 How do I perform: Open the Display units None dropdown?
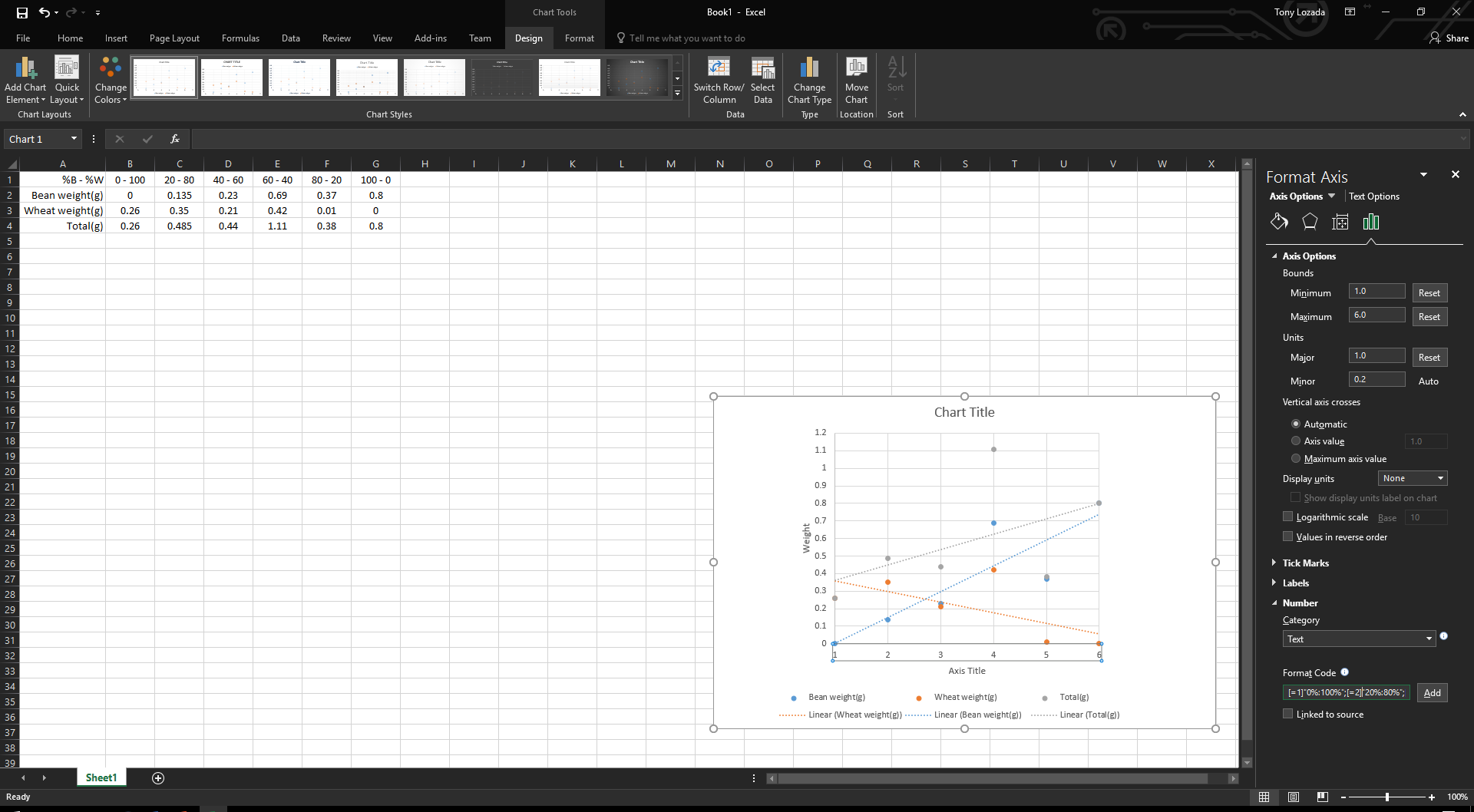click(1412, 478)
